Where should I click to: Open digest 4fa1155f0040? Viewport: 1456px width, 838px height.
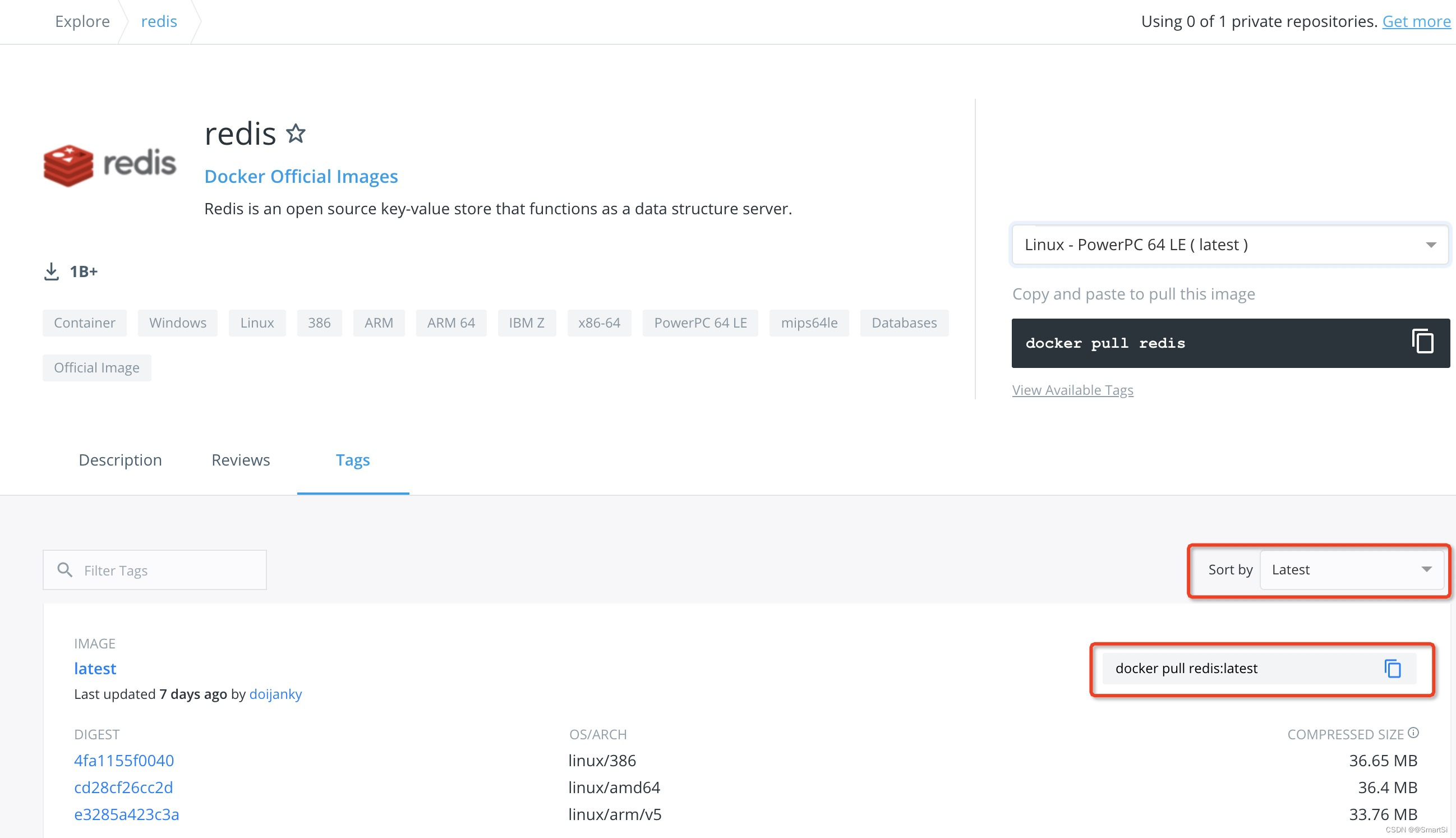(x=124, y=760)
